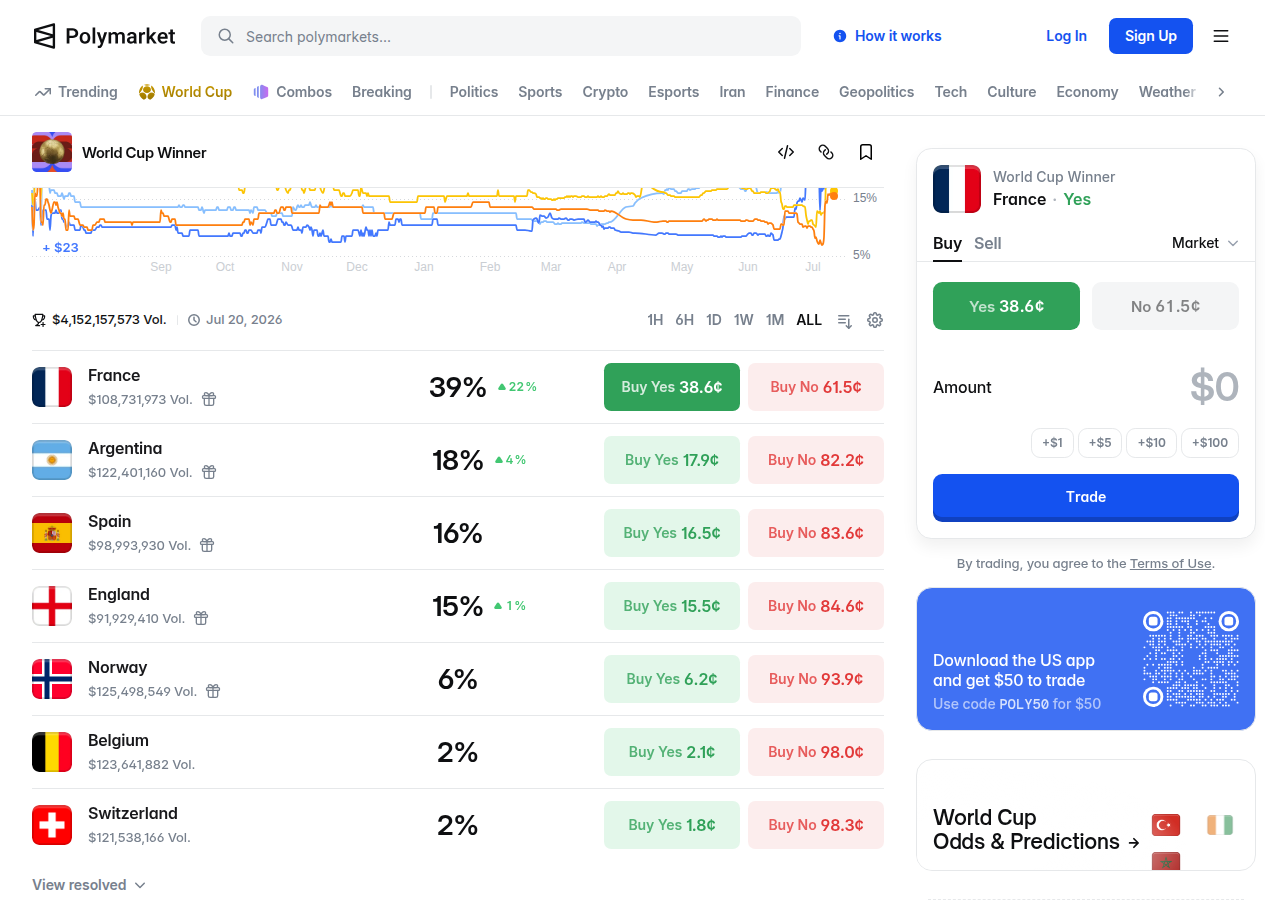Select the Yes 38.6¢ outcome toggle
This screenshot has width=1280, height=900.
tap(1006, 306)
